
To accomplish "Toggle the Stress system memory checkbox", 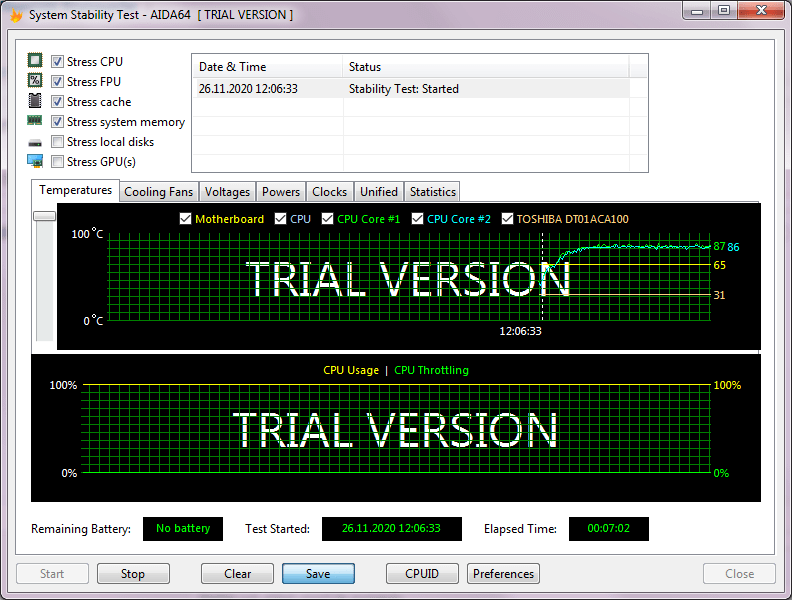I will [x=58, y=122].
